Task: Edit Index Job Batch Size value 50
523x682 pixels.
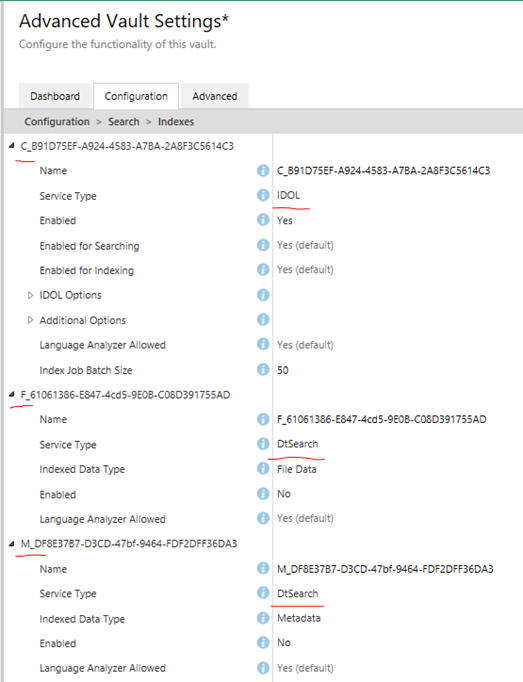Action: pyautogui.click(x=283, y=370)
